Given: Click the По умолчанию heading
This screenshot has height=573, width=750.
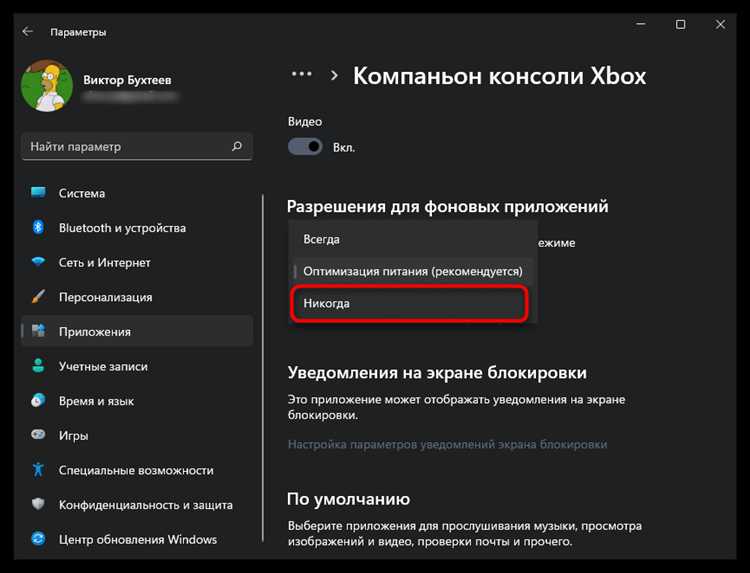Looking at the screenshot, I should 348,499.
